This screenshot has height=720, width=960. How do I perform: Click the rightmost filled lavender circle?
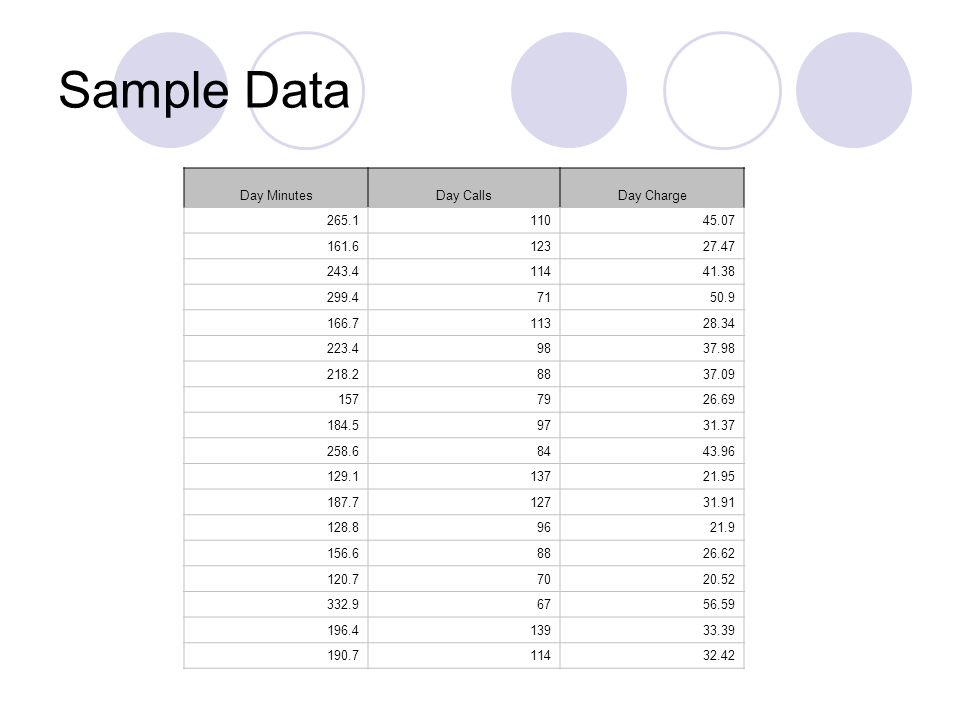(854, 90)
